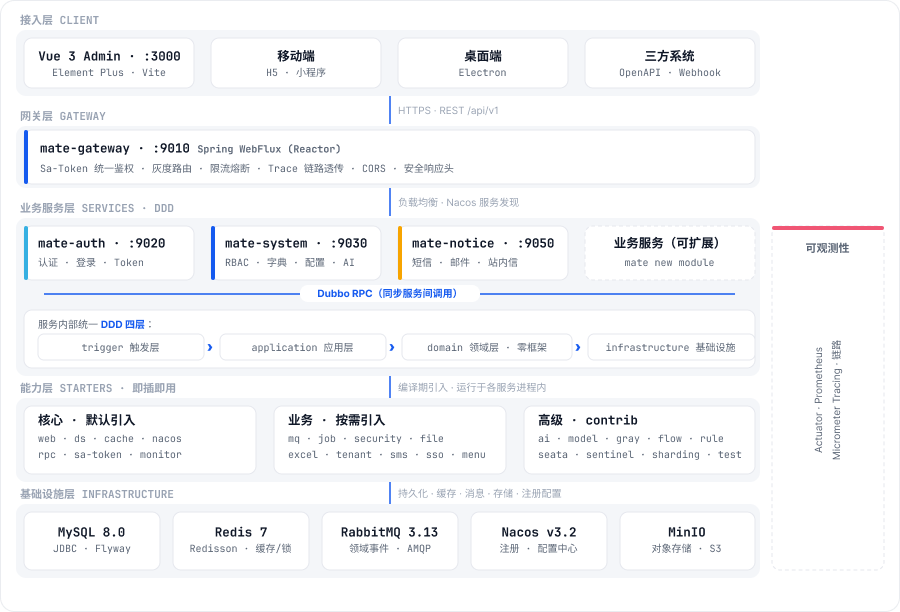Click the 网关层 GATEWAY section heading

(x=63, y=116)
